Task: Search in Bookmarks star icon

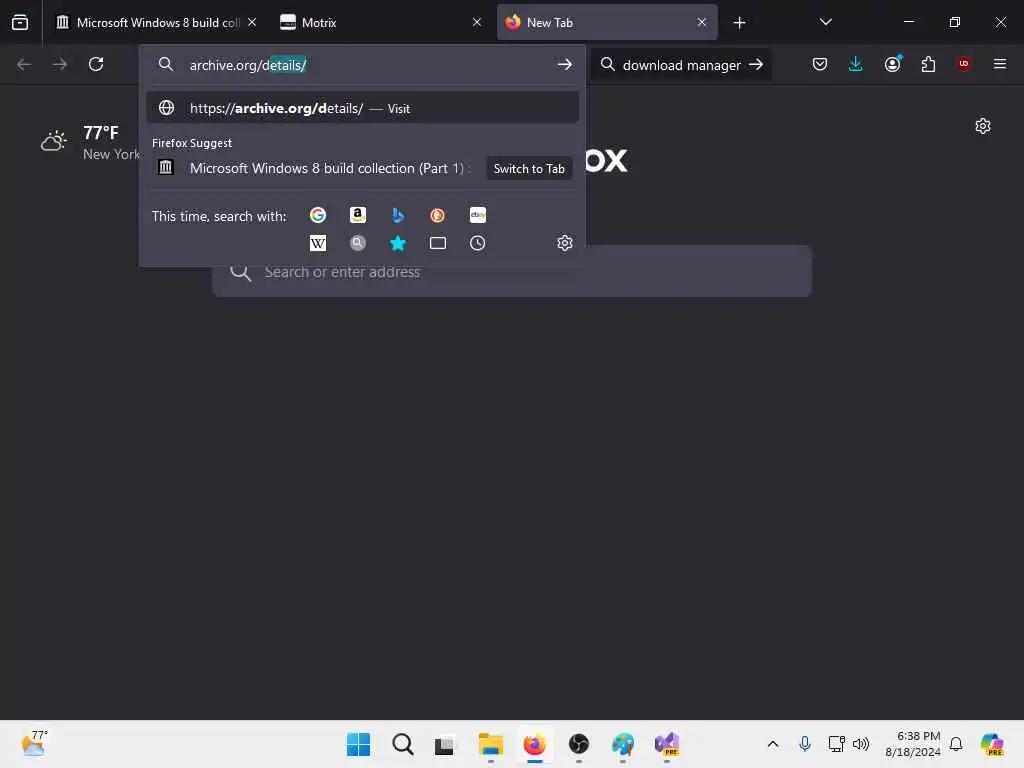Action: (x=398, y=243)
